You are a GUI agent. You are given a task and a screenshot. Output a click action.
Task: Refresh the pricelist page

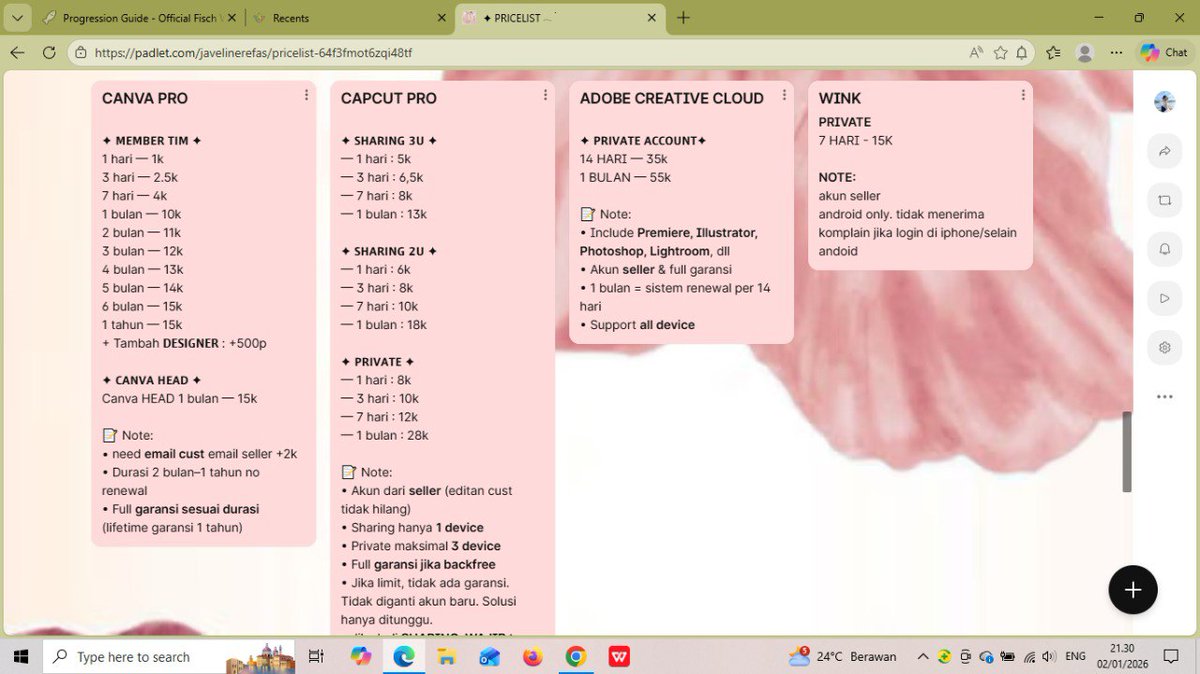point(49,52)
